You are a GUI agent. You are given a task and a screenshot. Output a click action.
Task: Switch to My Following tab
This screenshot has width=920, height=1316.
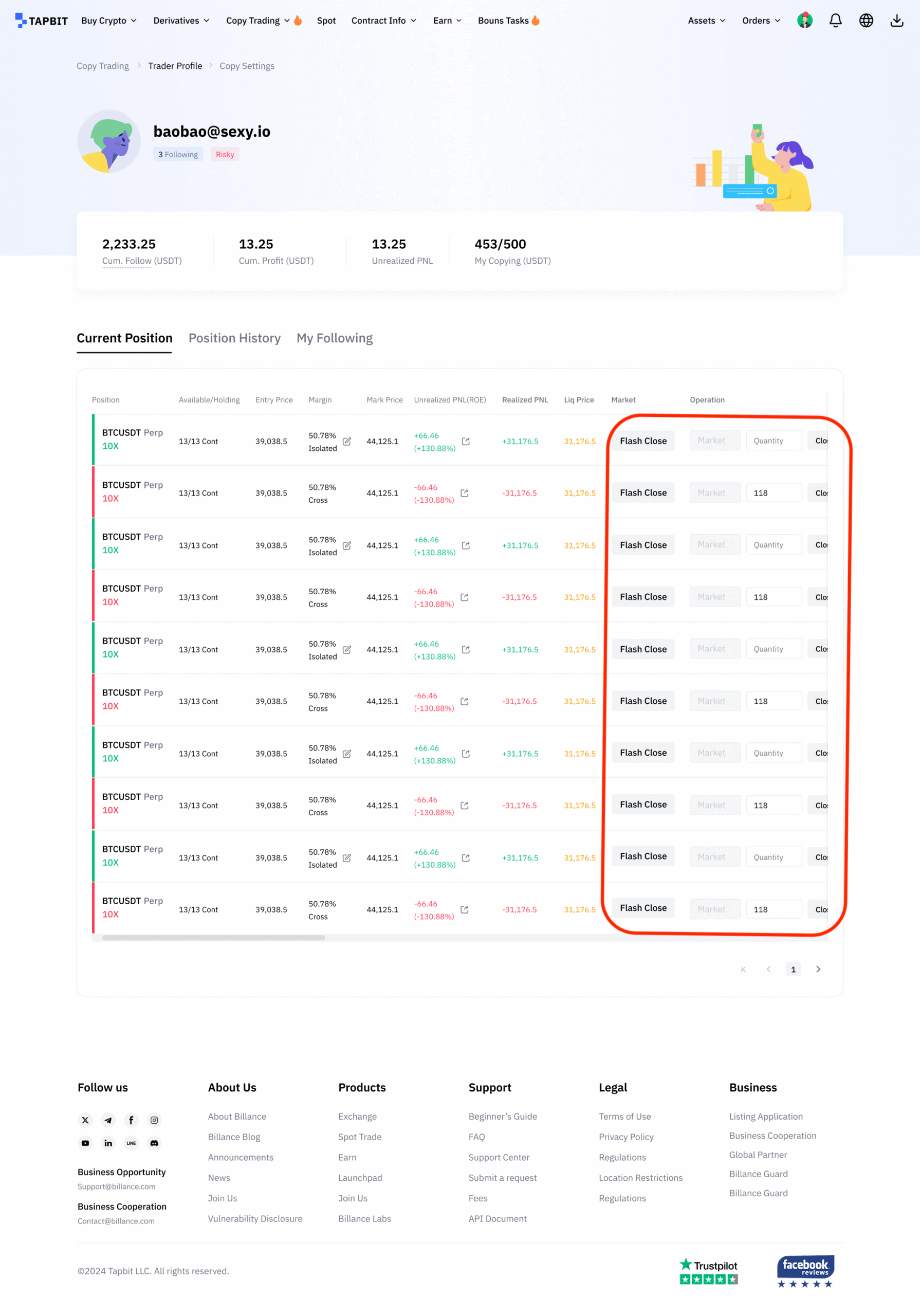coord(334,338)
